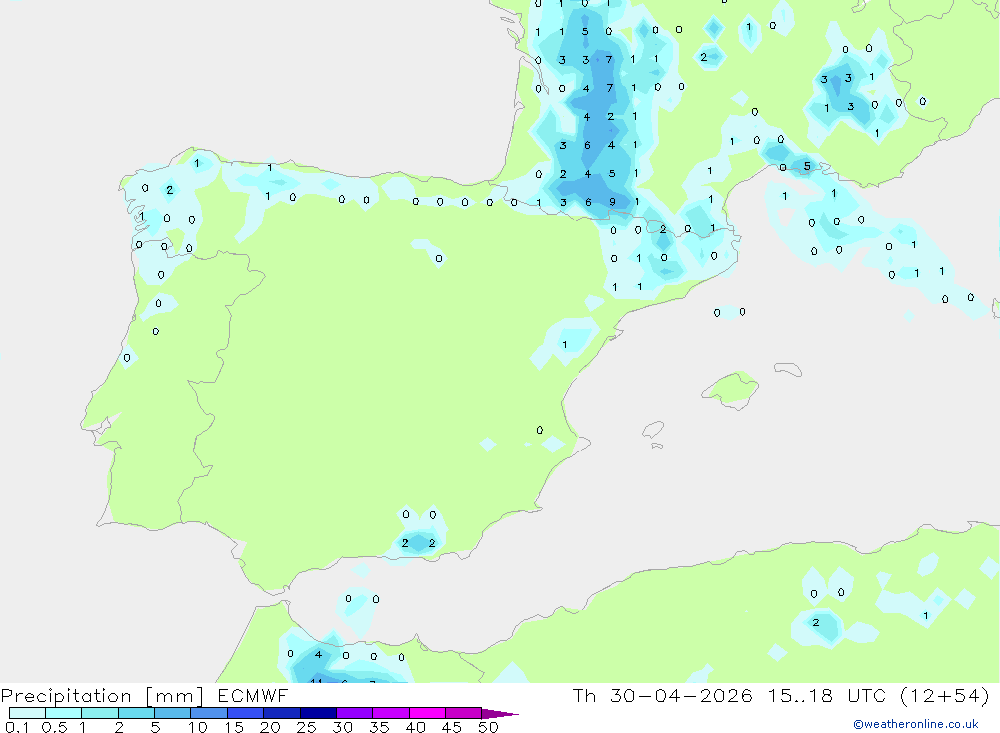The height and width of the screenshot is (733, 1000).
Task: Click the '0' value near Spain's southeast coast
Action: click(x=540, y=430)
